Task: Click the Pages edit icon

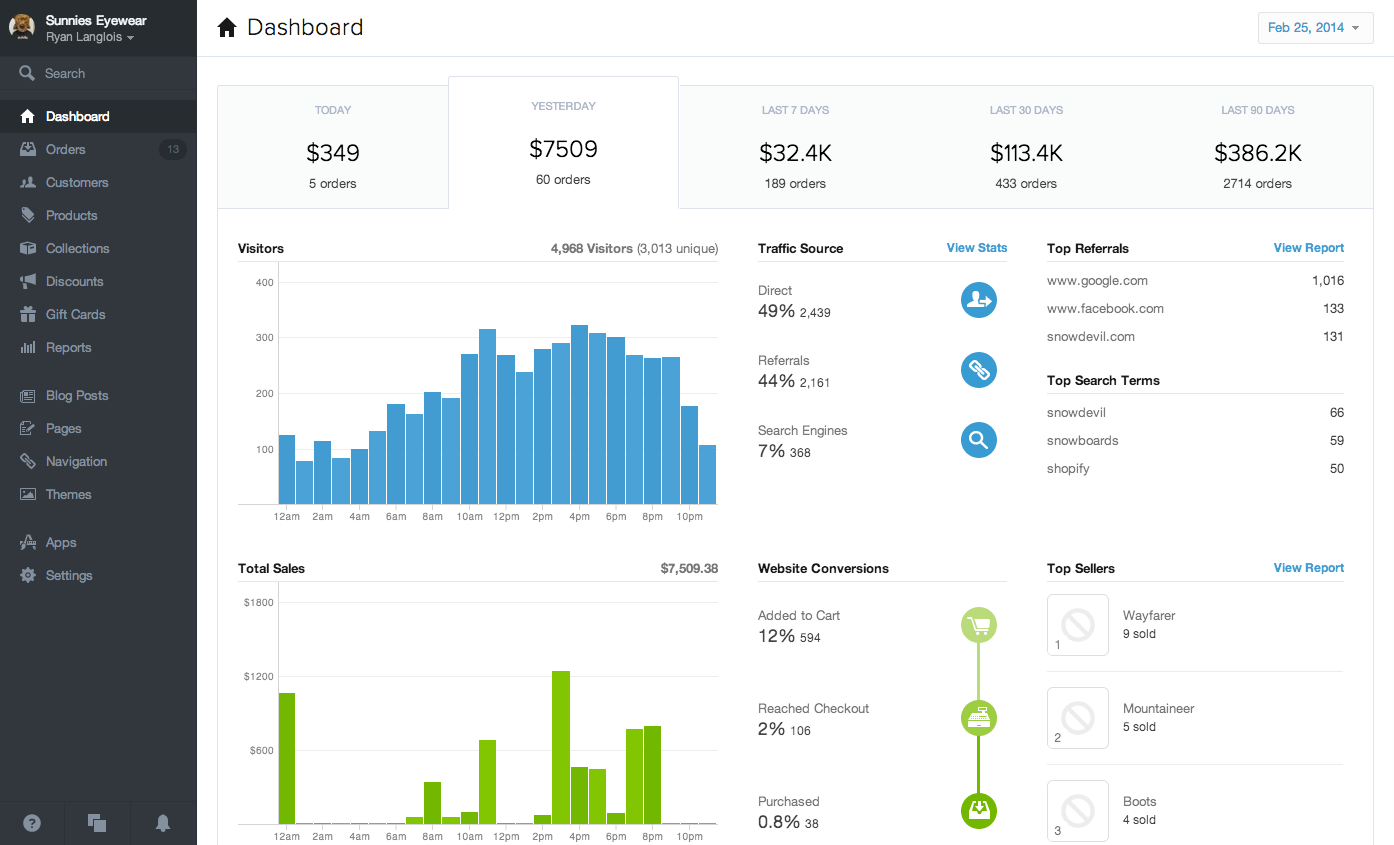Action: tap(27, 428)
